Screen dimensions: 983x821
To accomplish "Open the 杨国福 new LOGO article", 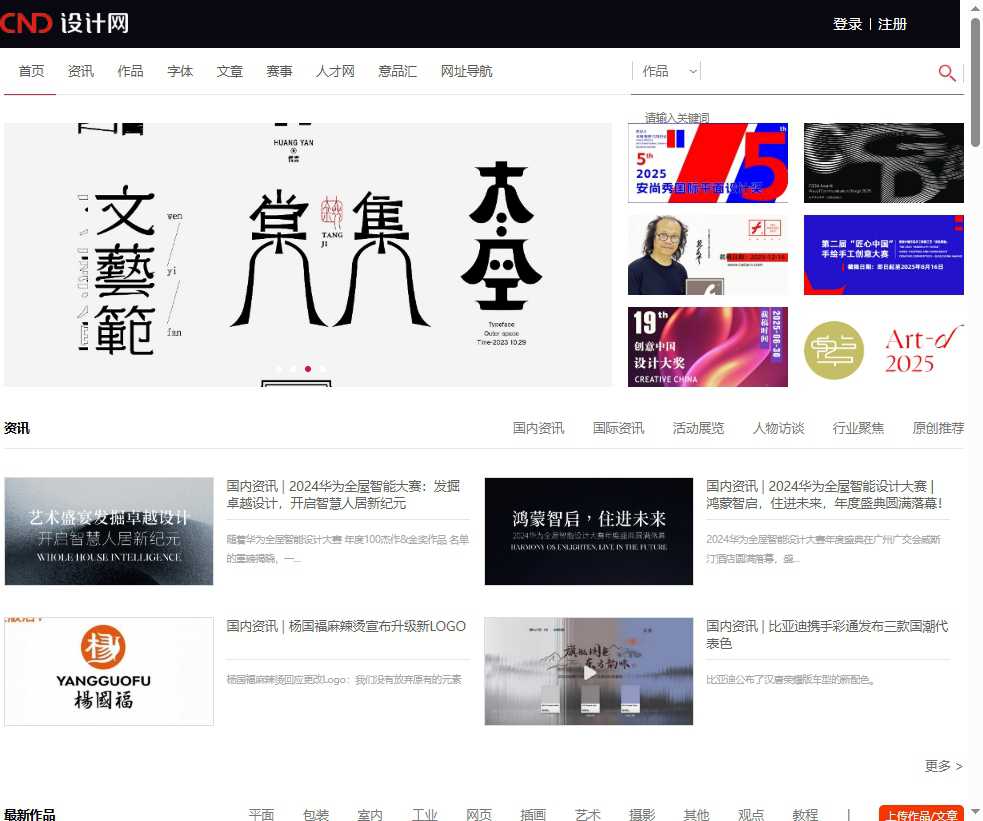I will click(345, 626).
